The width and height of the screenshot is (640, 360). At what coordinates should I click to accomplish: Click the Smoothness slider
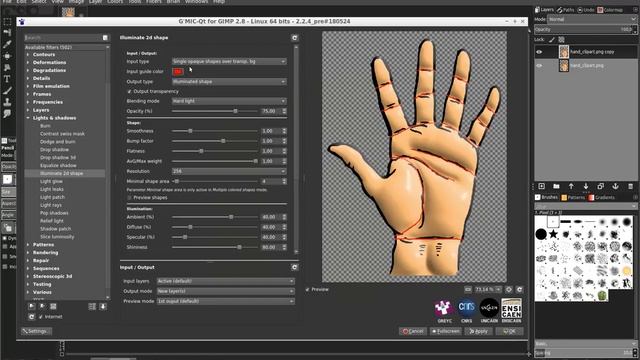point(215,131)
